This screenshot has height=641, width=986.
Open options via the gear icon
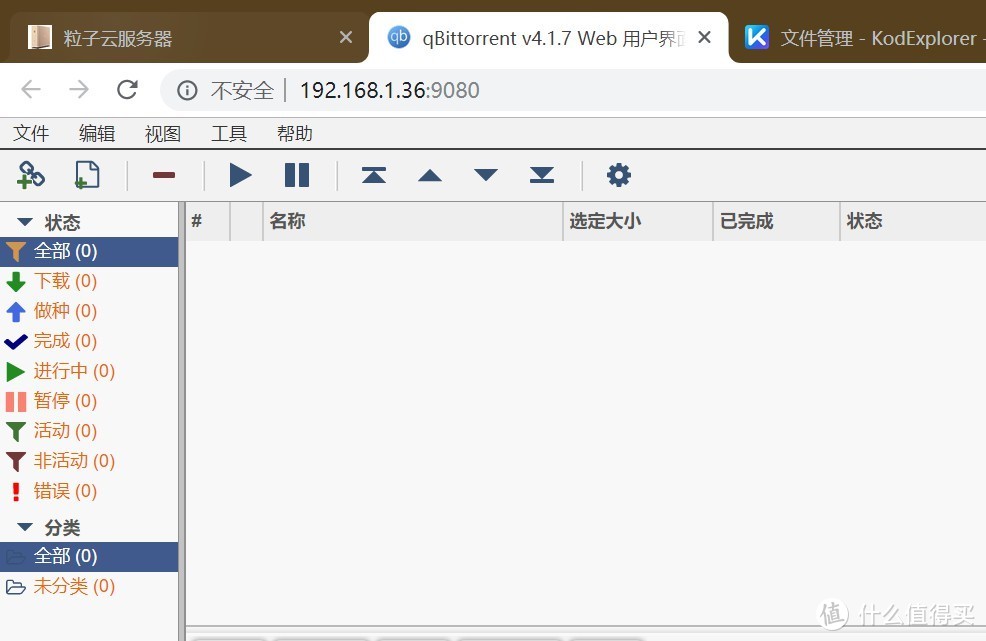(619, 175)
